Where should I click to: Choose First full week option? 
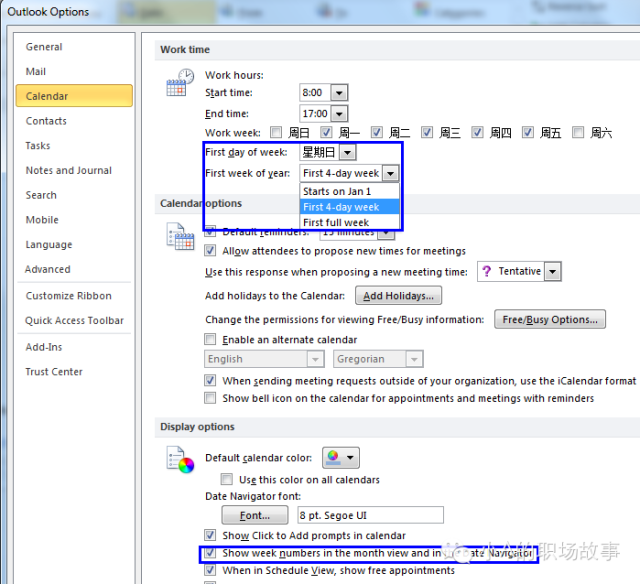pyautogui.click(x=350, y=222)
